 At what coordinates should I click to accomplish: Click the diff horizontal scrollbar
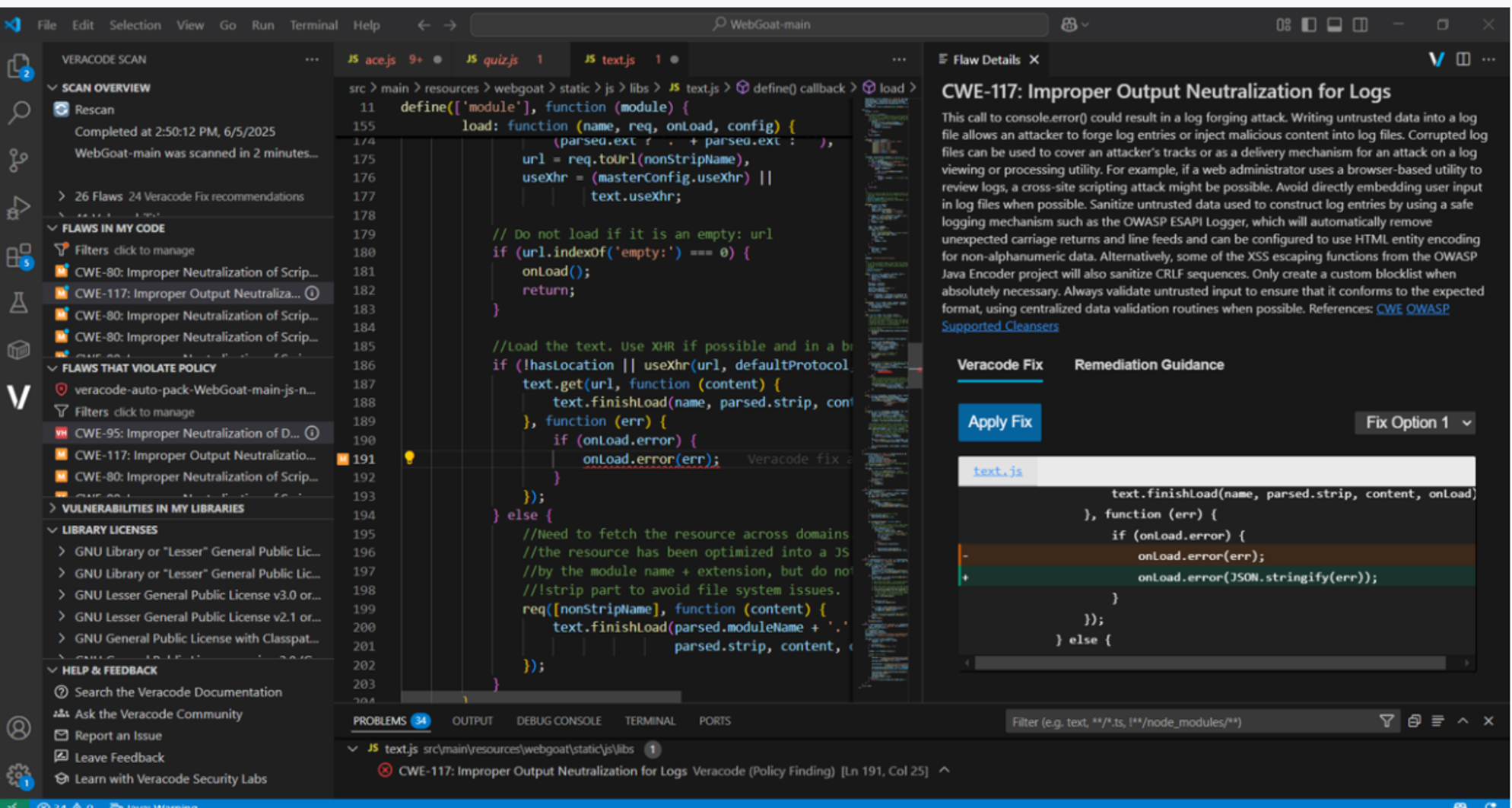point(1209,663)
